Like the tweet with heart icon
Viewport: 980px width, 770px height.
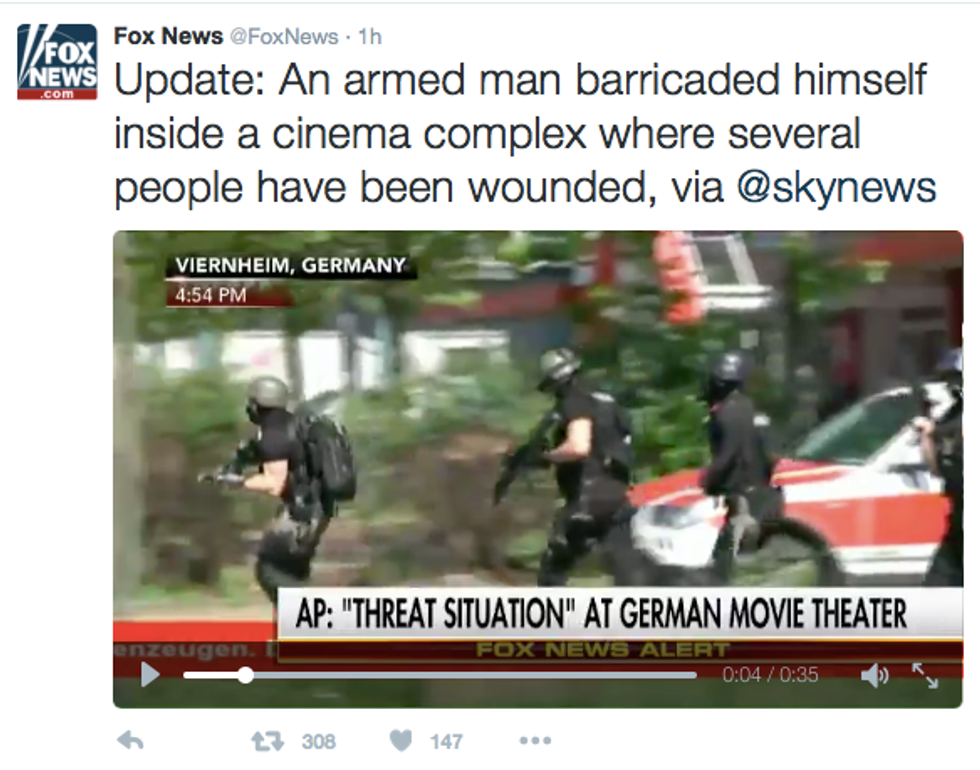point(401,741)
